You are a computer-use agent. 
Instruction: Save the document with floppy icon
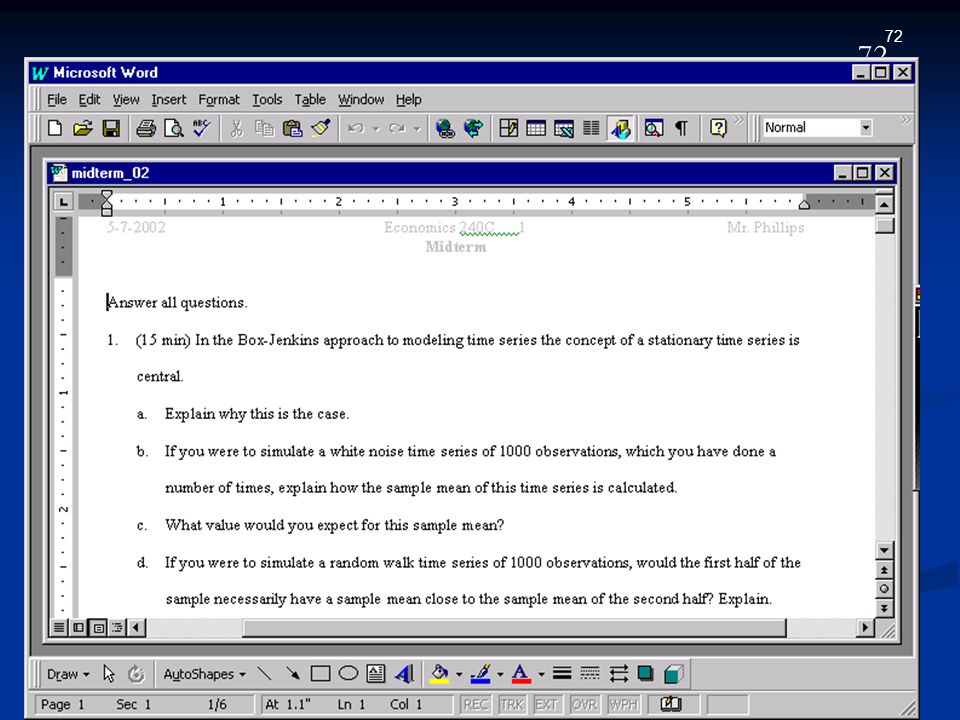(111, 128)
